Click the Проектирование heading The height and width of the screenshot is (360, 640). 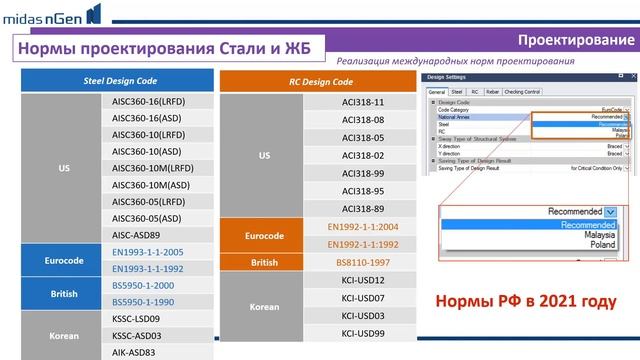pyautogui.click(x=576, y=40)
